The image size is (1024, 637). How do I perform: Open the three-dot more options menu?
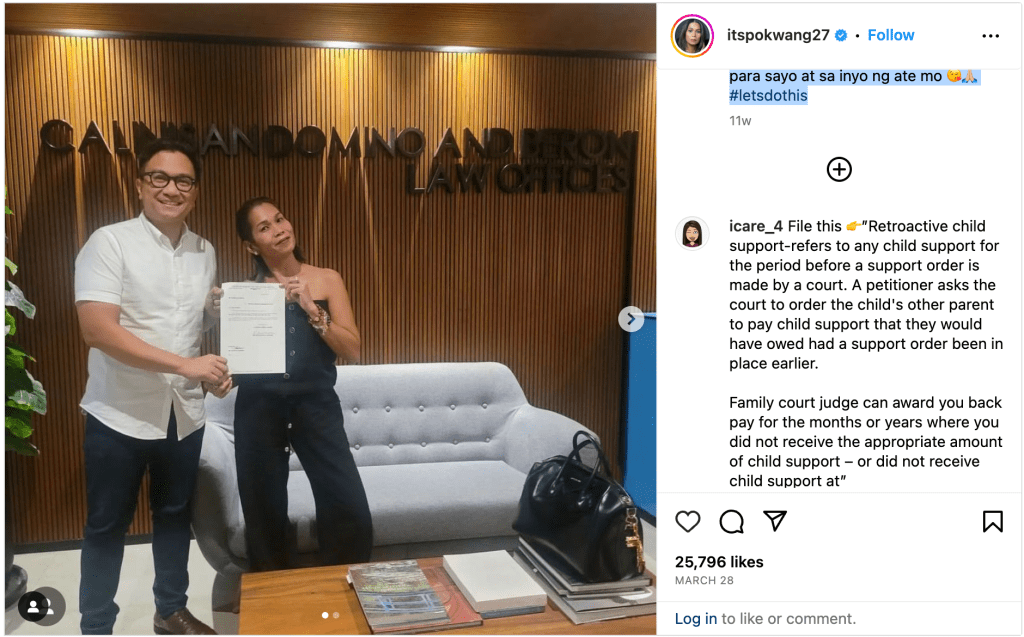(x=991, y=36)
